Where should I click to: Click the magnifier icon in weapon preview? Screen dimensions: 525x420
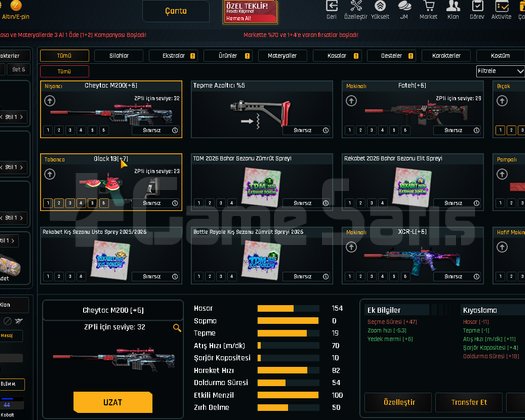click(177, 328)
